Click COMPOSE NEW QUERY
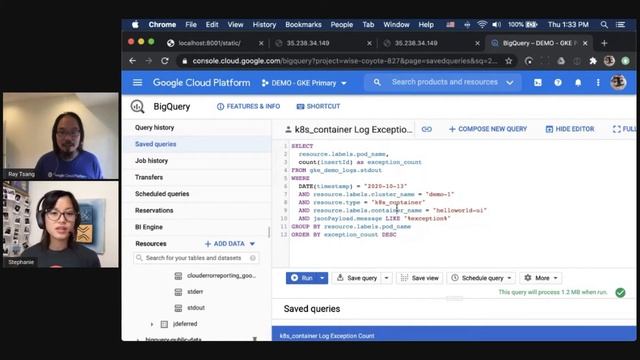 pyautogui.click(x=488, y=129)
